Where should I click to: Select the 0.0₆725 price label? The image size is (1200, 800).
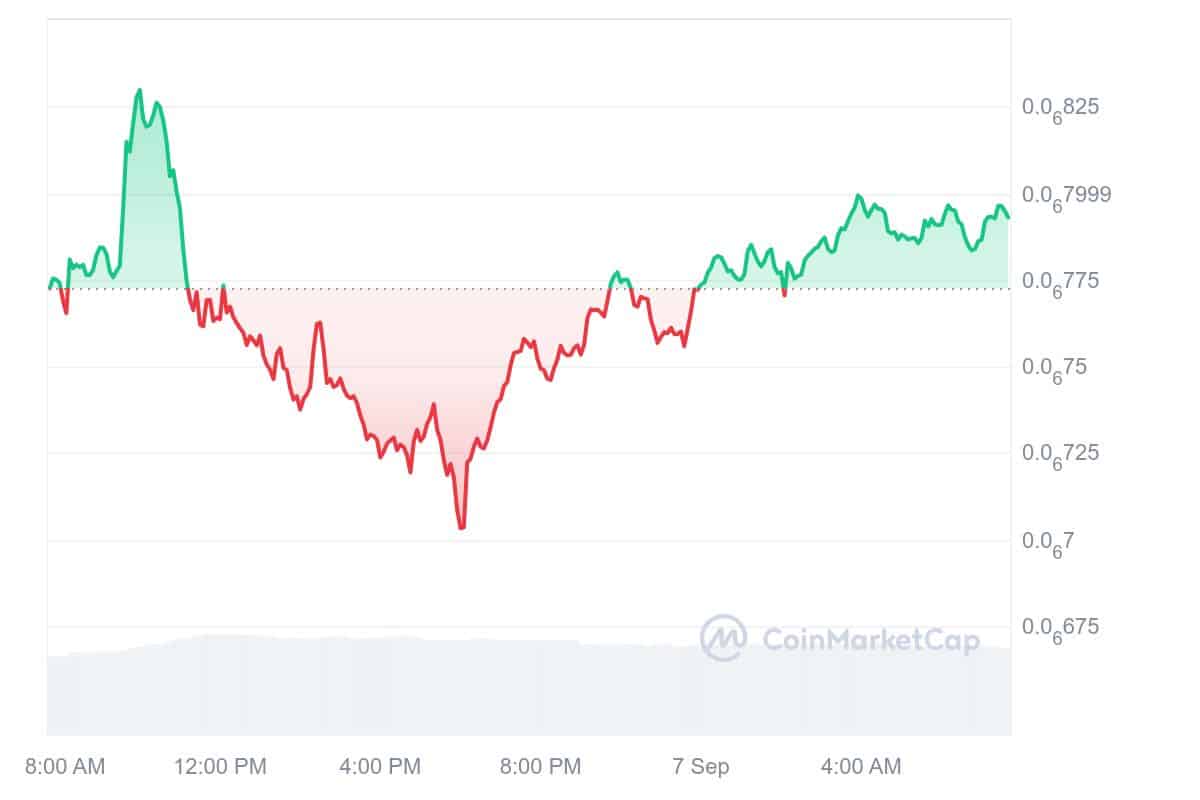point(1060,453)
